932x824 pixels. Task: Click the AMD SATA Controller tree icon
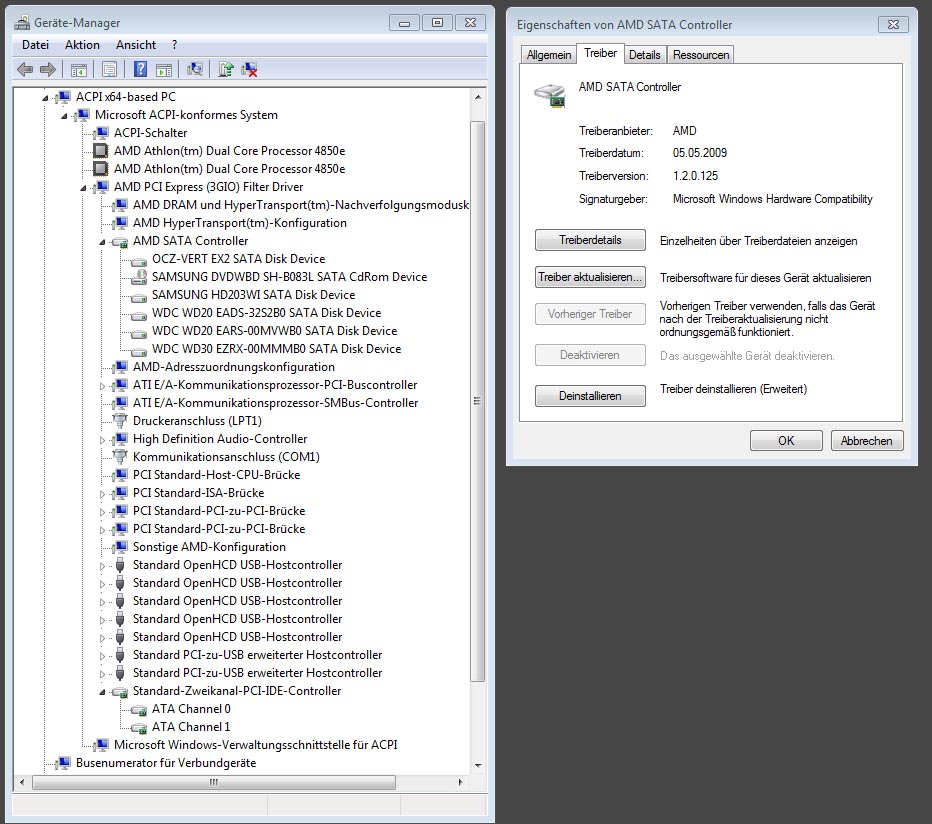pos(119,241)
